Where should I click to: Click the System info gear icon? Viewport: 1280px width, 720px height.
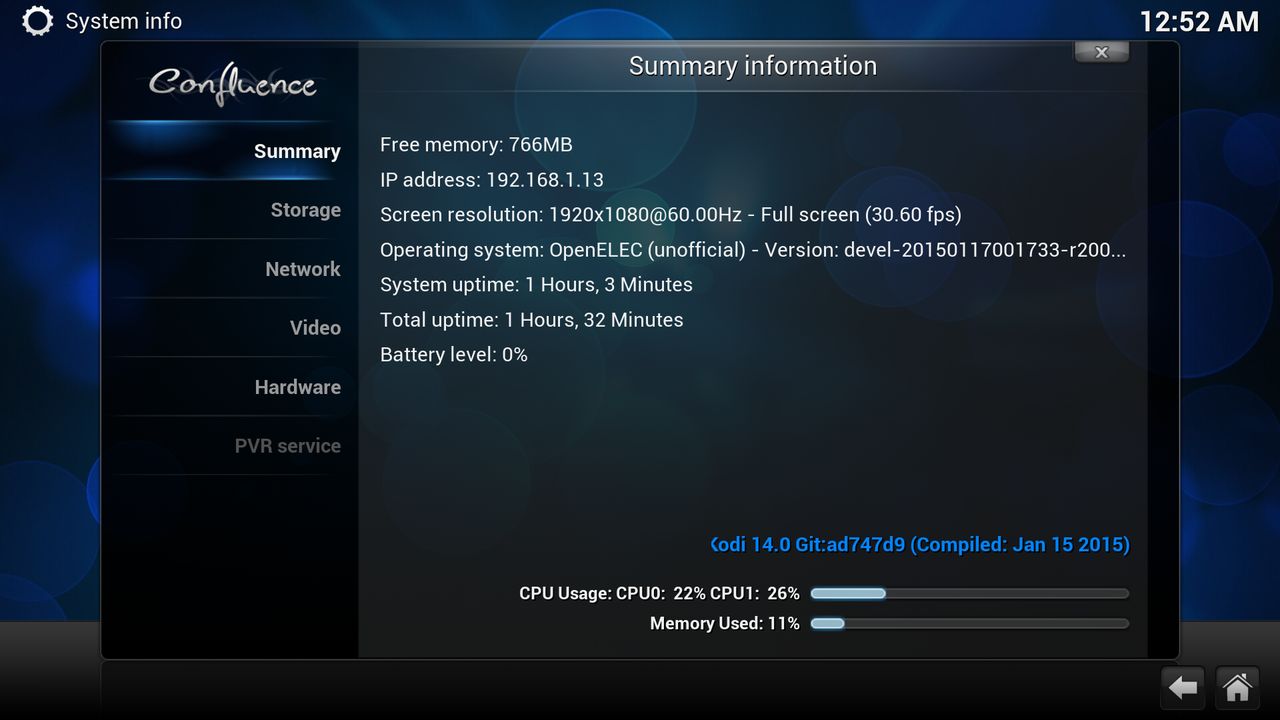[37, 21]
